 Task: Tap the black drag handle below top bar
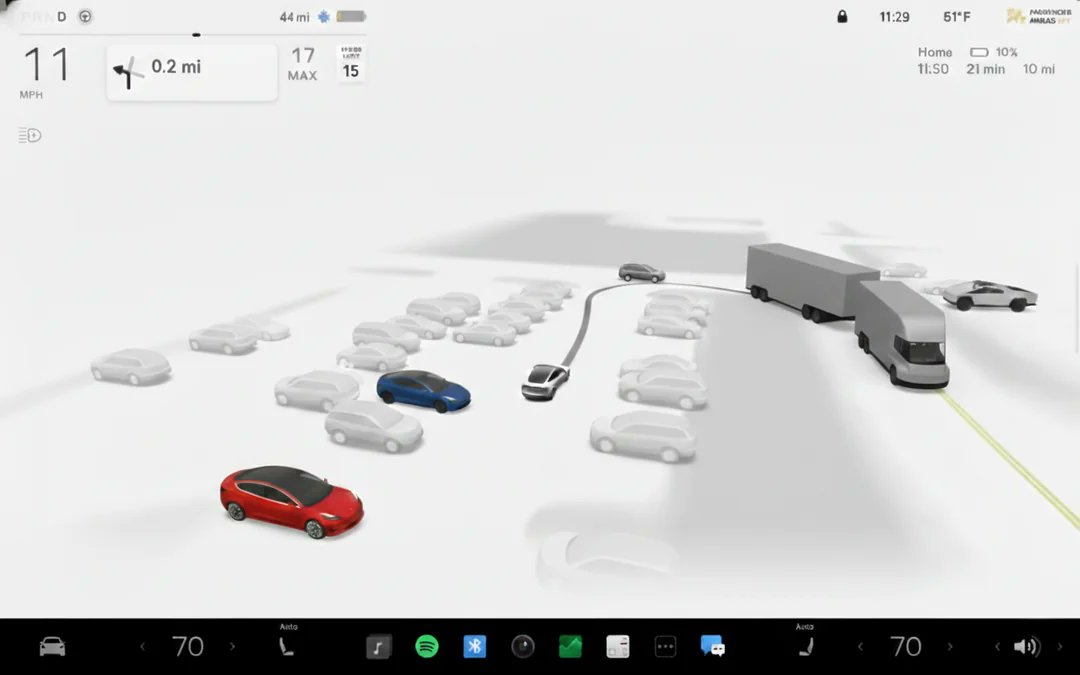pyautogui.click(x=196, y=34)
